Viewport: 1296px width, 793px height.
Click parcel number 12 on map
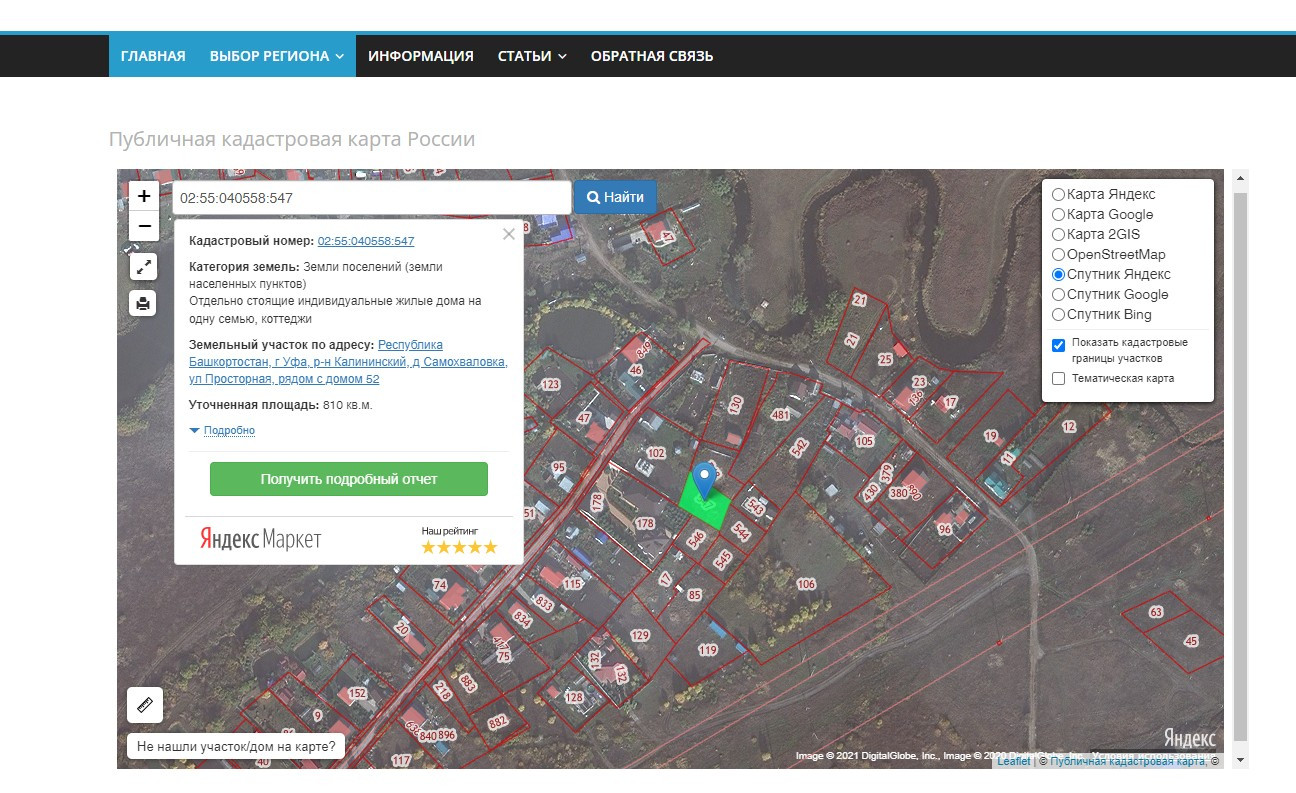point(1069,427)
